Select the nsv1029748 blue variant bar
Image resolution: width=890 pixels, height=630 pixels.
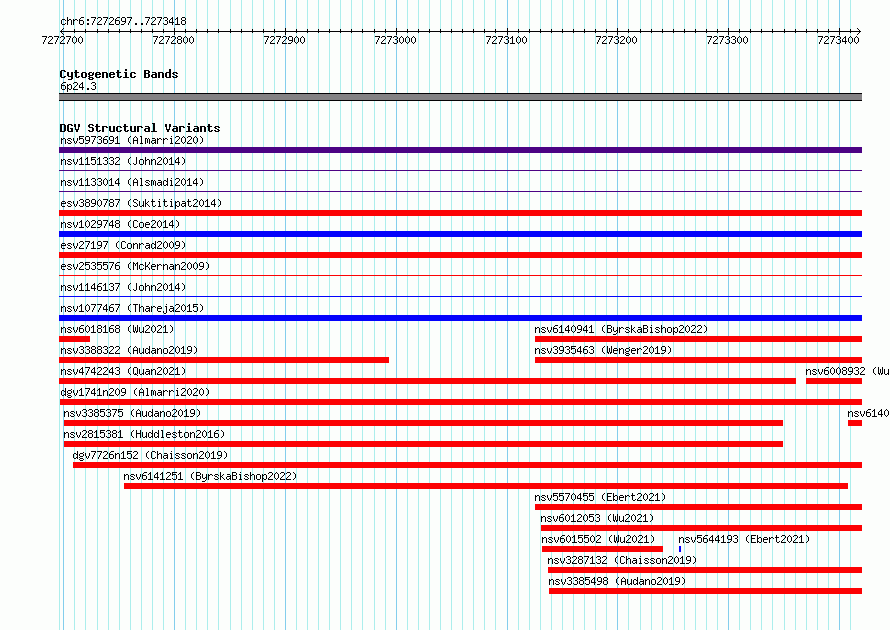pyautogui.click(x=460, y=234)
